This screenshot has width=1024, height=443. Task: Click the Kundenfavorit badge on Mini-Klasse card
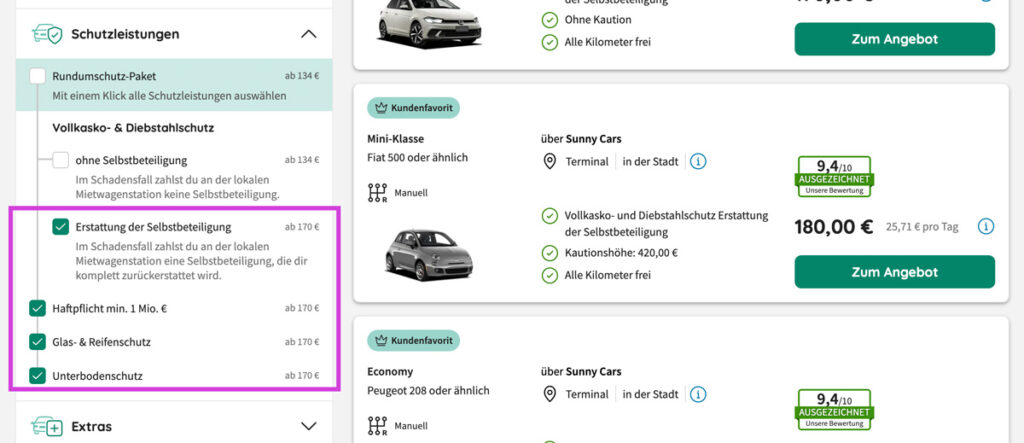pyautogui.click(x=413, y=108)
